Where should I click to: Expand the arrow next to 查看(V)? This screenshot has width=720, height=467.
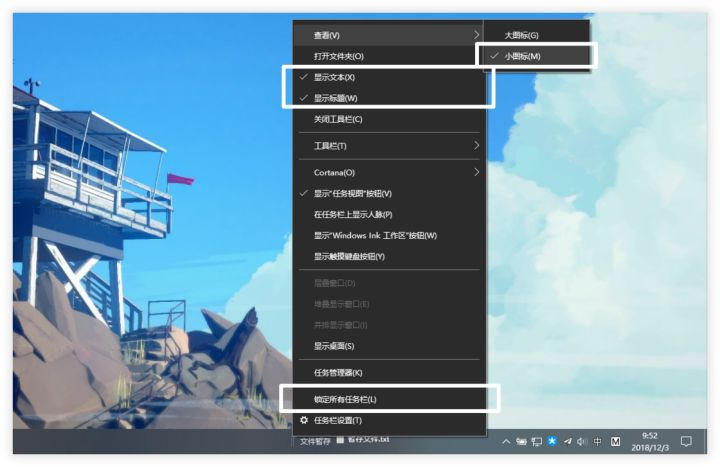click(x=476, y=35)
